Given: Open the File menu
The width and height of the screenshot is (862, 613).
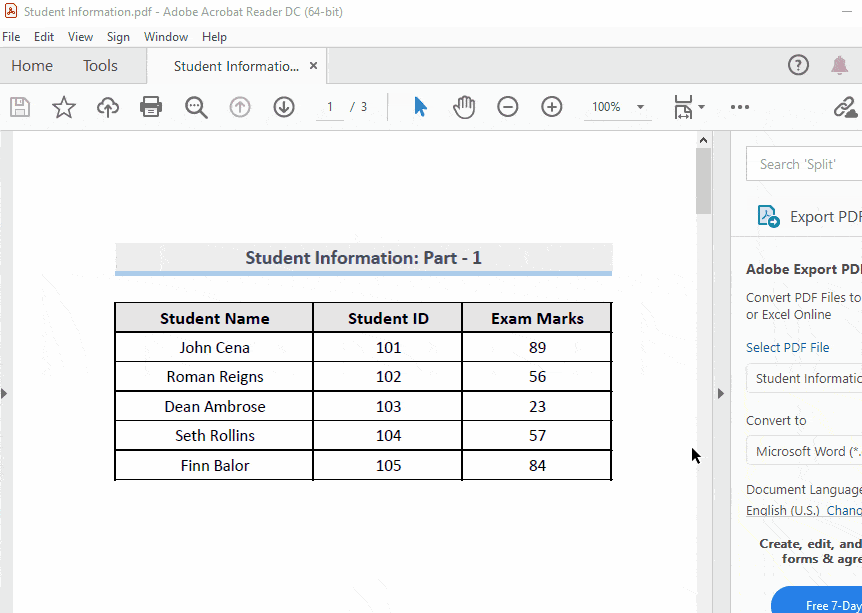Looking at the screenshot, I should (11, 36).
